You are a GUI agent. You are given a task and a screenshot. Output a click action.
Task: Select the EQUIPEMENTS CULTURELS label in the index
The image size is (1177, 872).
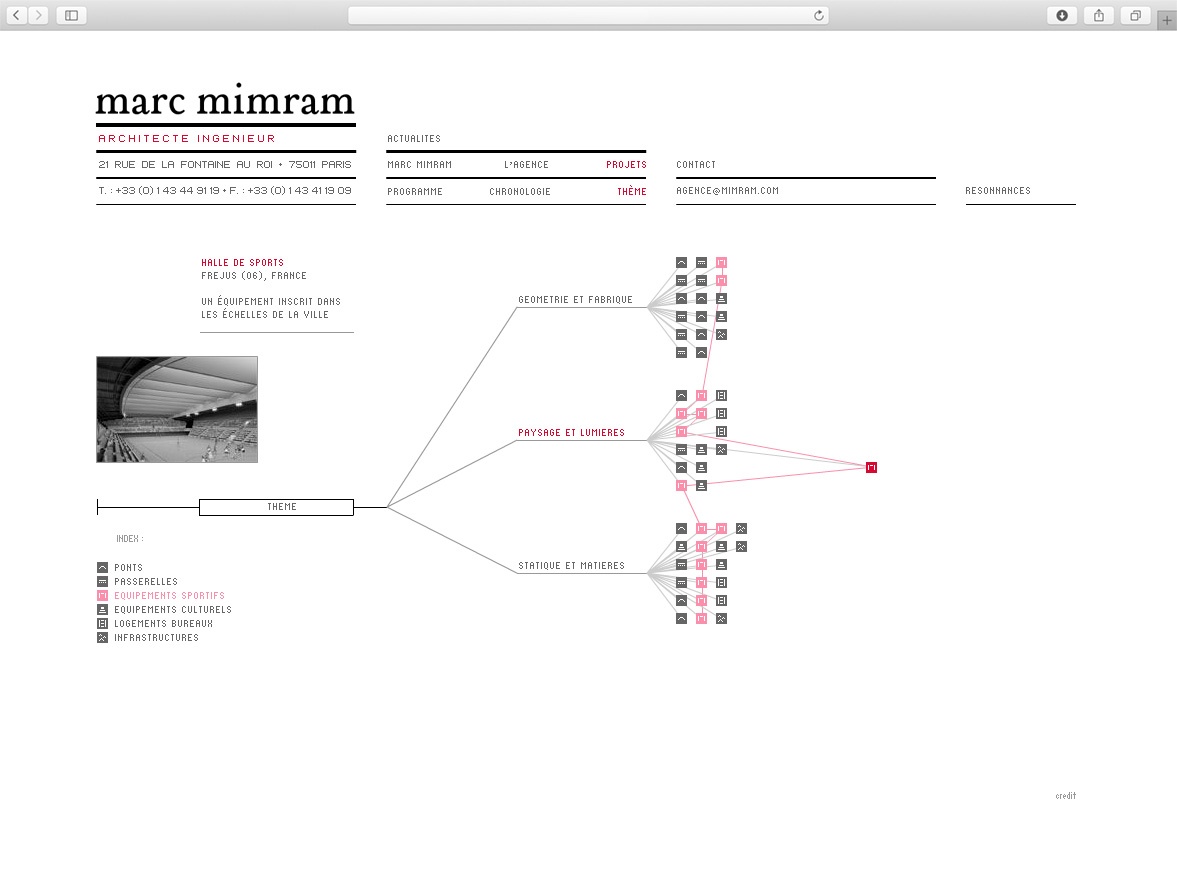pyautogui.click(x=173, y=609)
